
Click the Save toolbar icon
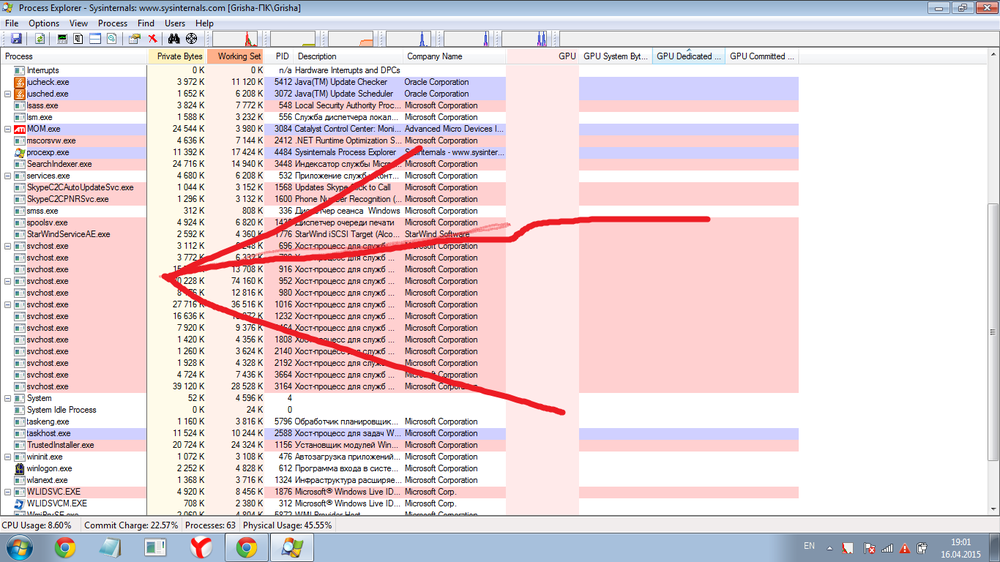coord(16,39)
